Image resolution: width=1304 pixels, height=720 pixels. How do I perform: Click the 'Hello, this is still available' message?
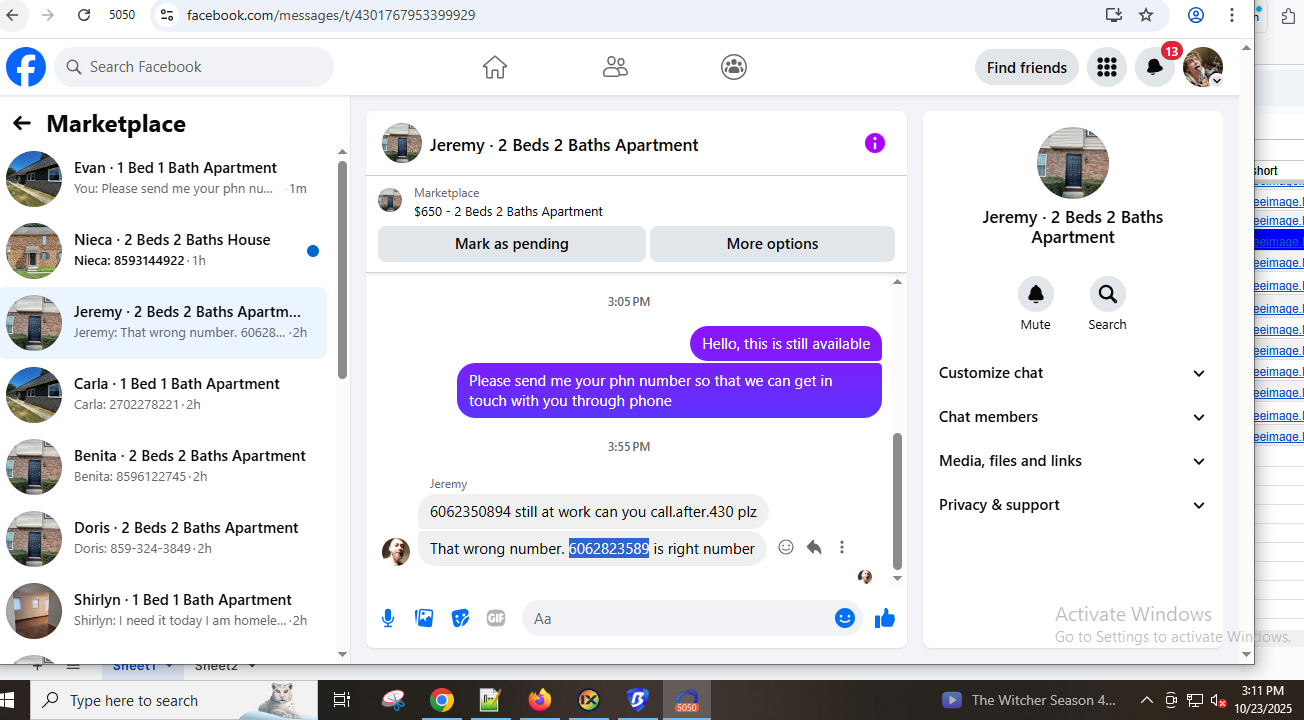pyautogui.click(x=786, y=344)
